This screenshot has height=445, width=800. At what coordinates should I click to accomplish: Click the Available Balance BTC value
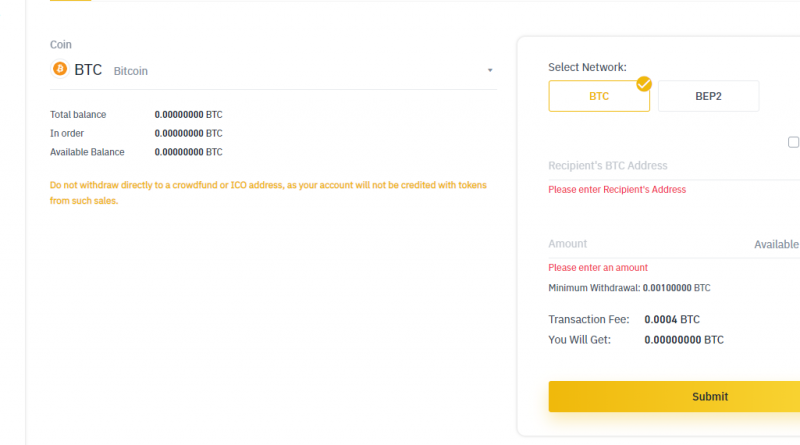[x=188, y=152]
